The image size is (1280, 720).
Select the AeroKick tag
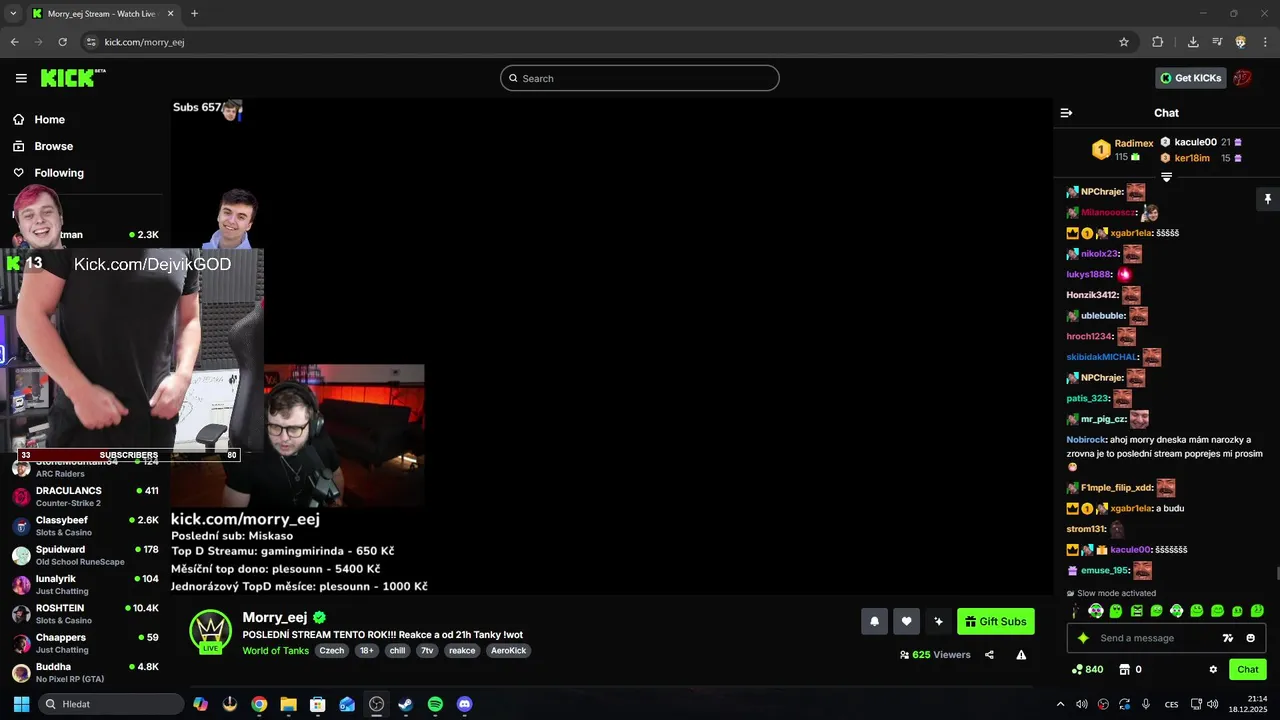[509, 650]
